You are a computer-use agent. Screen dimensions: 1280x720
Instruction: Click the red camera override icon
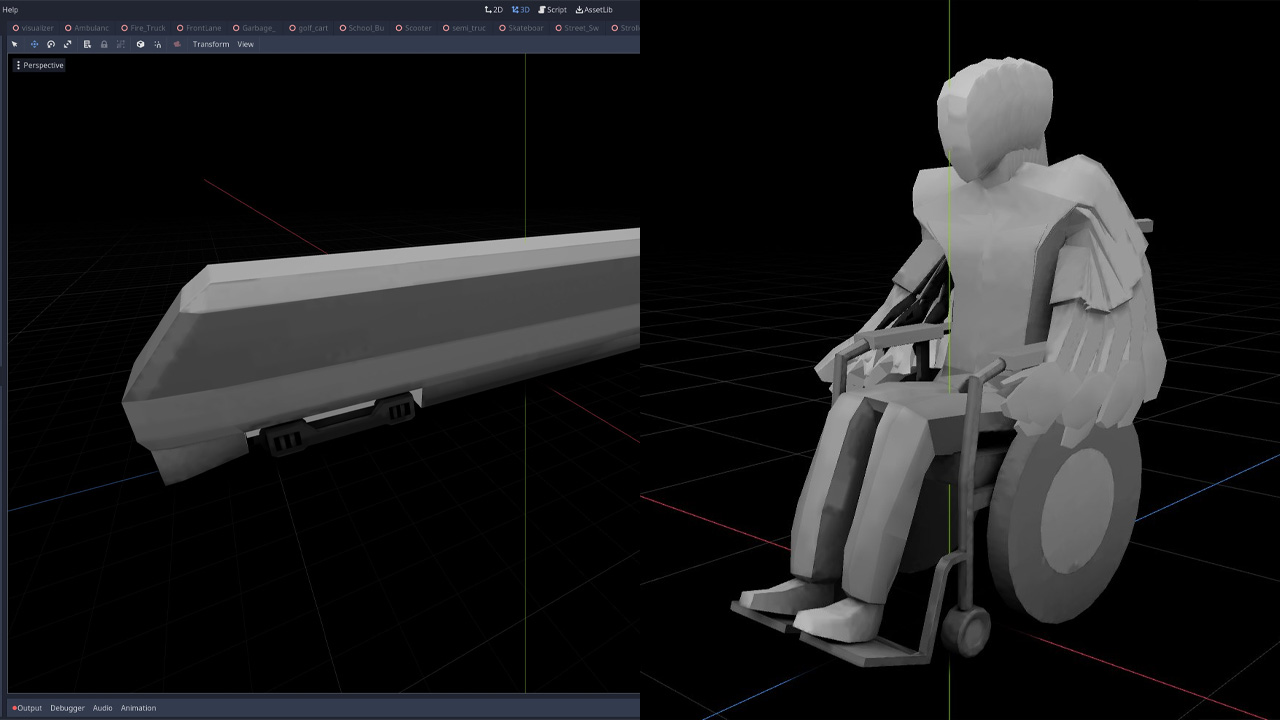(177, 44)
